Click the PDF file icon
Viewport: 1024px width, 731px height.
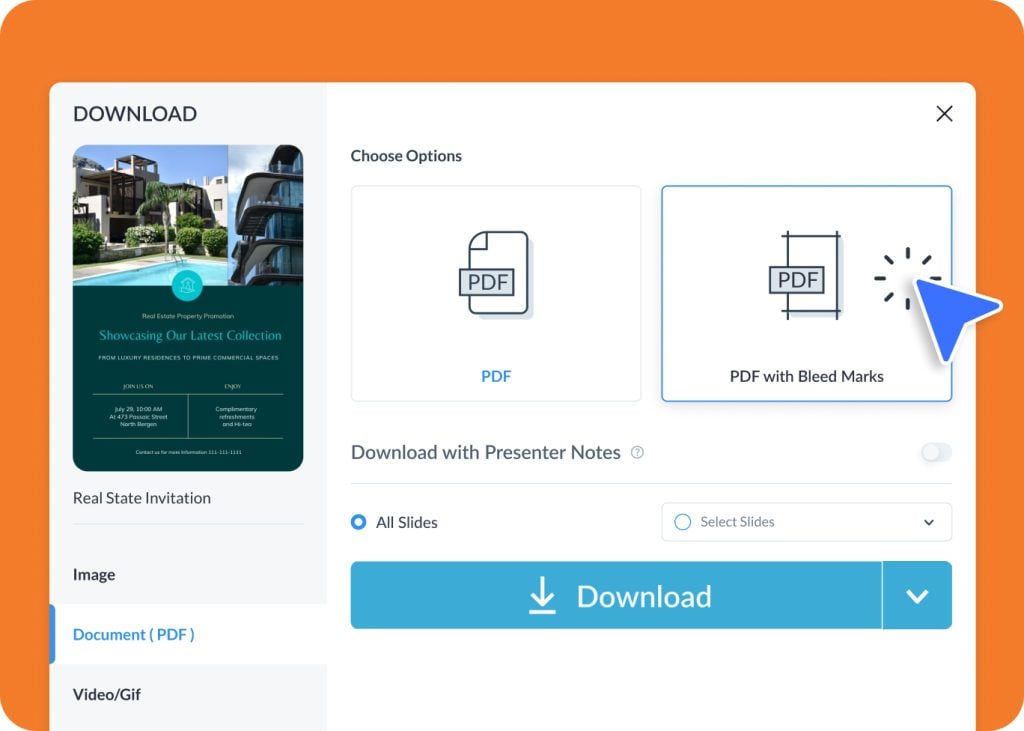[496, 277]
